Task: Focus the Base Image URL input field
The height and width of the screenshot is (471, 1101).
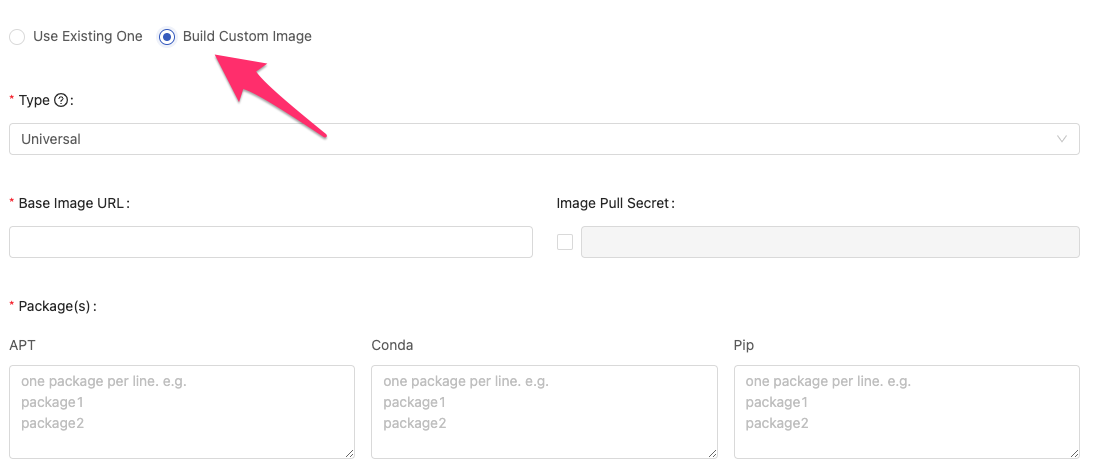Action: click(271, 242)
